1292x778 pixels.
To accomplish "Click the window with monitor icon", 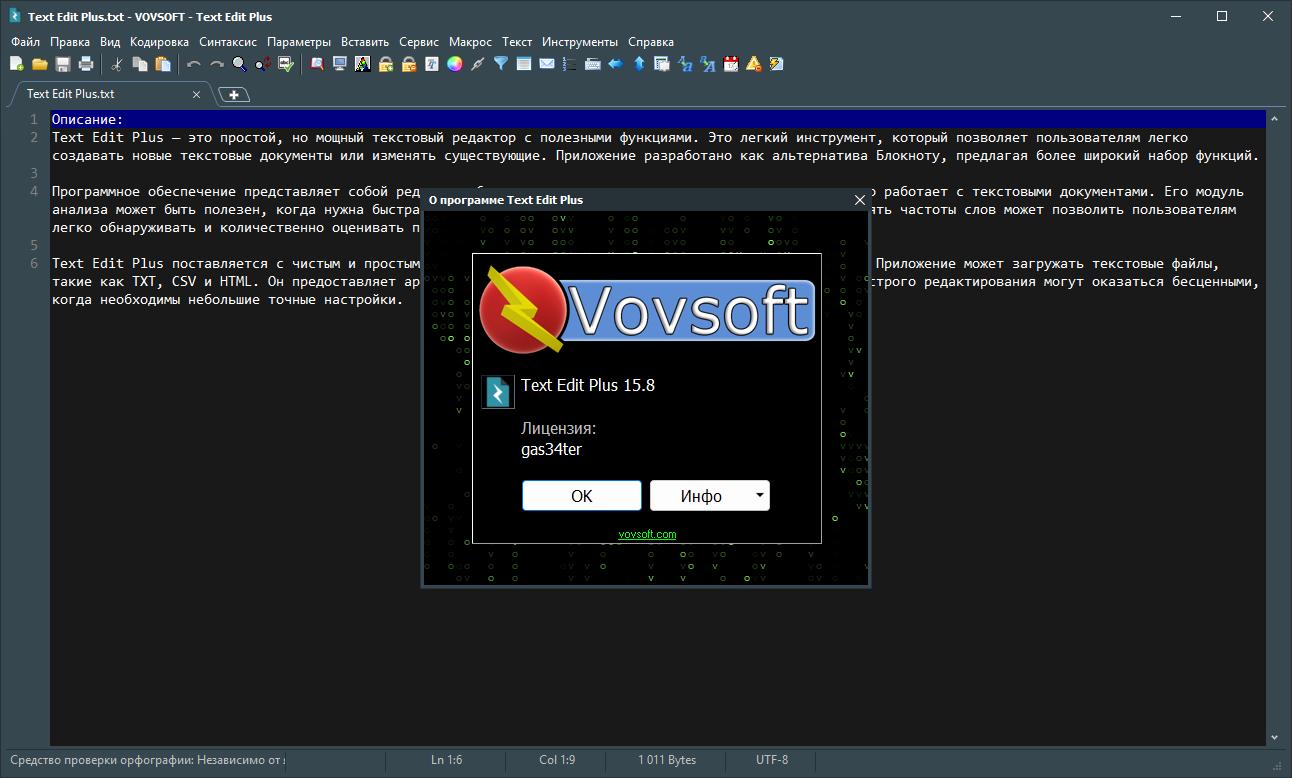I will tap(662, 64).
